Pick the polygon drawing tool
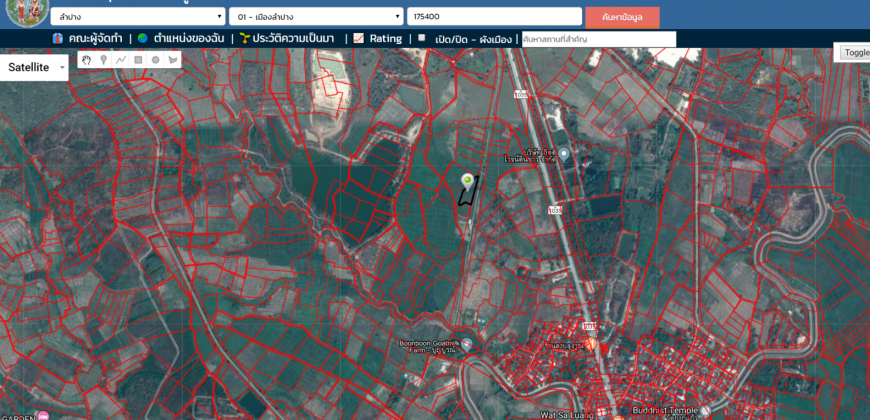Image resolution: width=870 pixels, height=420 pixels. (173, 60)
